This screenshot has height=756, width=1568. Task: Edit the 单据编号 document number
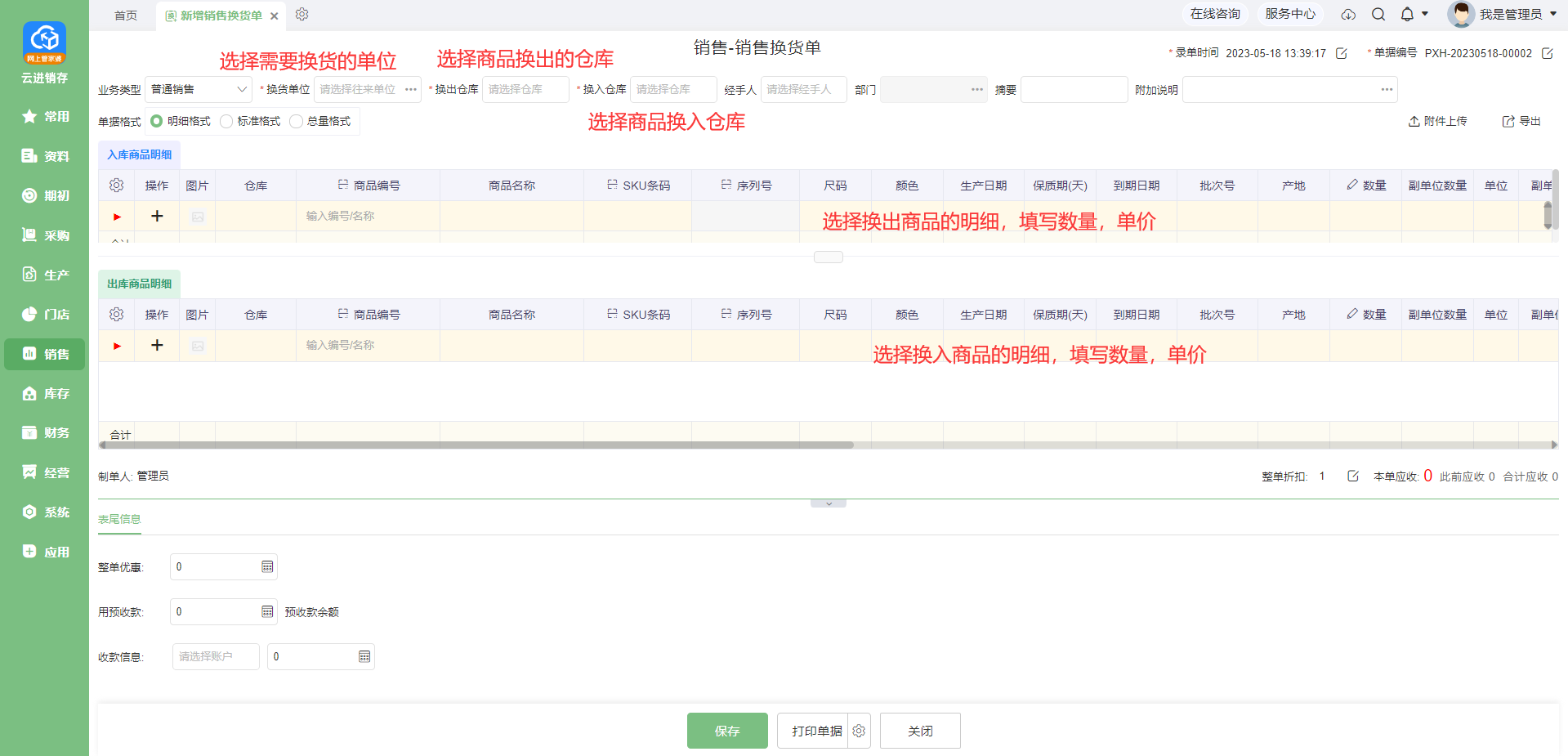pos(1547,53)
